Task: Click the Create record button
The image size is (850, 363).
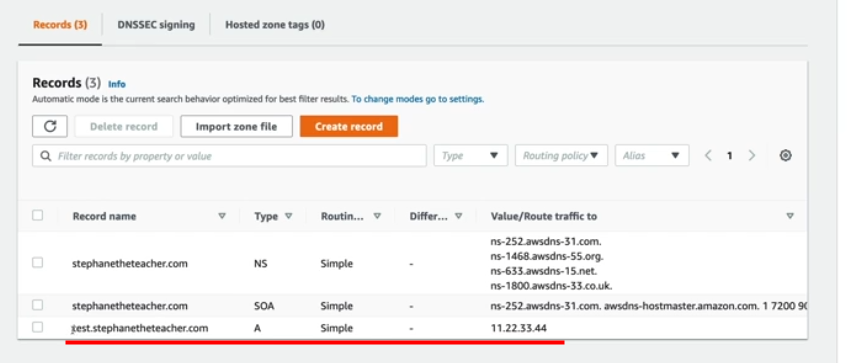Action: (x=349, y=126)
